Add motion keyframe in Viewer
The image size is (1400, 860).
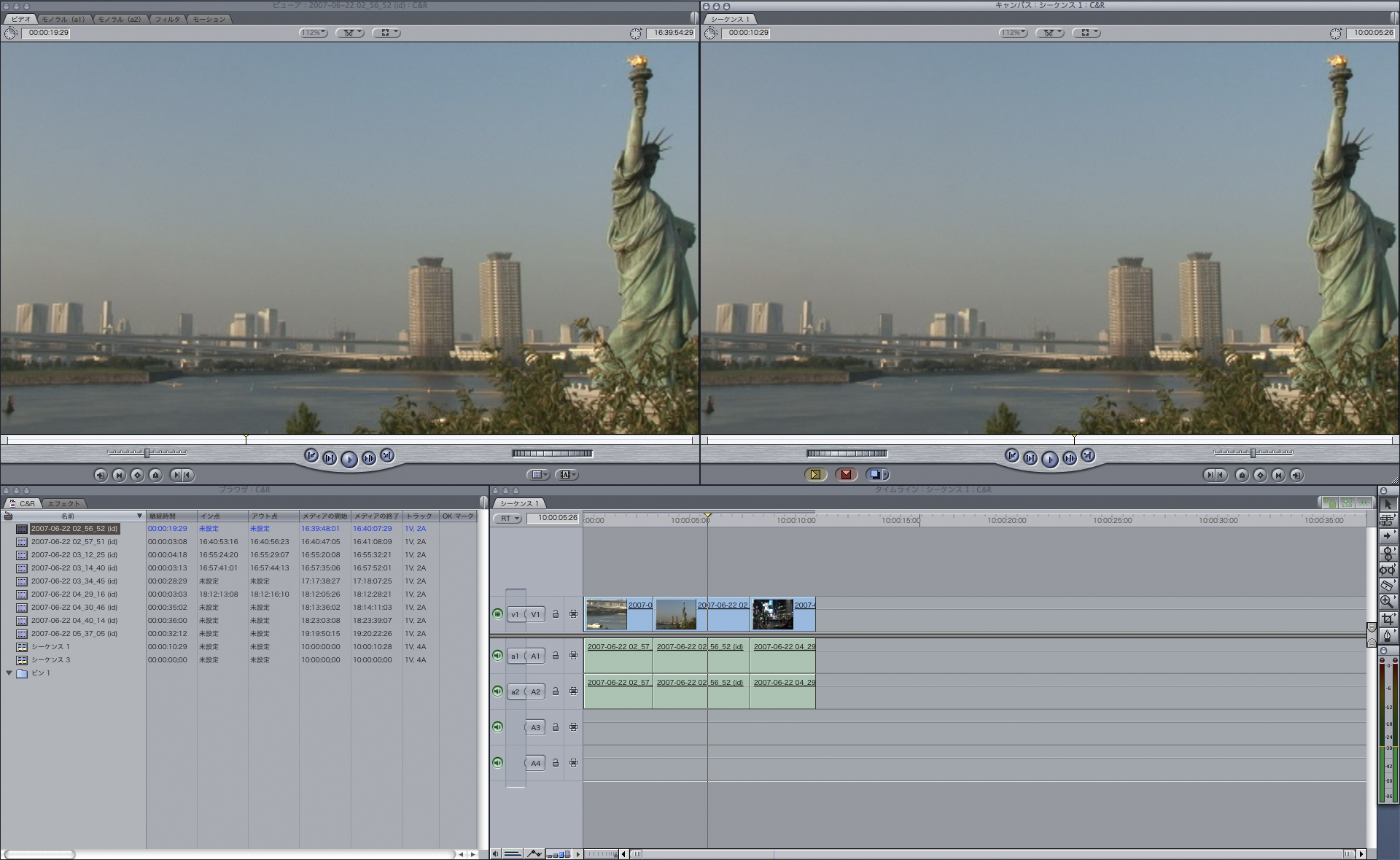pyautogui.click(x=137, y=475)
